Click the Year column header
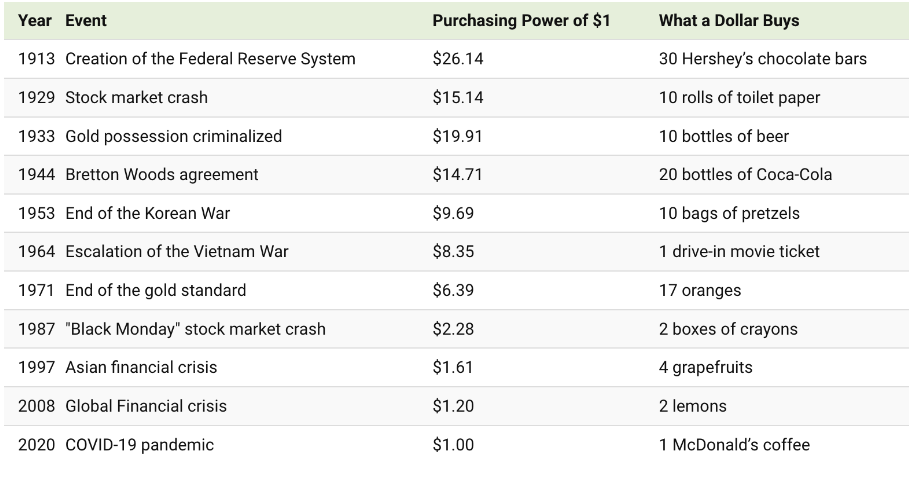Image resolution: width=918 pixels, height=479 pixels. [x=35, y=20]
